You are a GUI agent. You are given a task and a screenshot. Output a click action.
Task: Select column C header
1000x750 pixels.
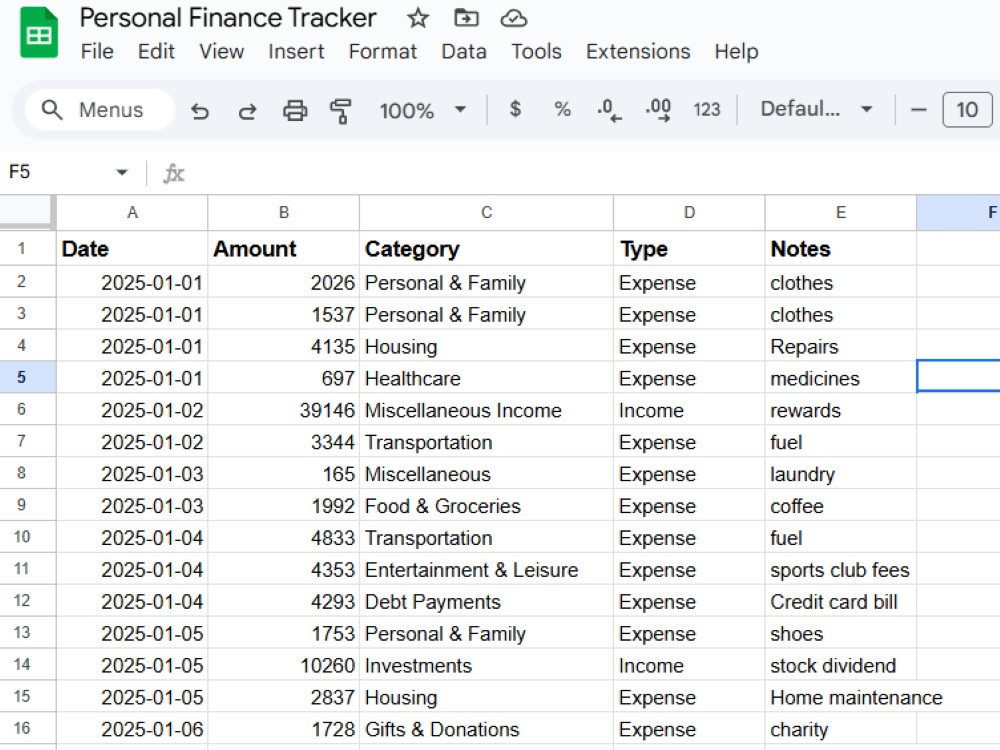coord(487,213)
